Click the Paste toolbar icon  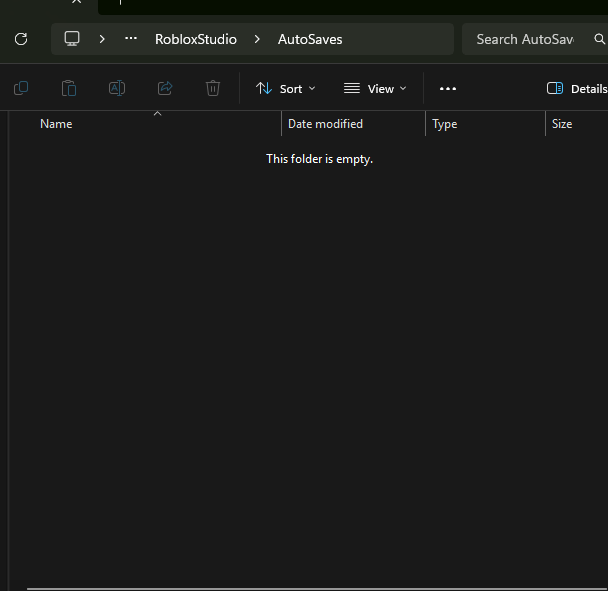coord(69,88)
